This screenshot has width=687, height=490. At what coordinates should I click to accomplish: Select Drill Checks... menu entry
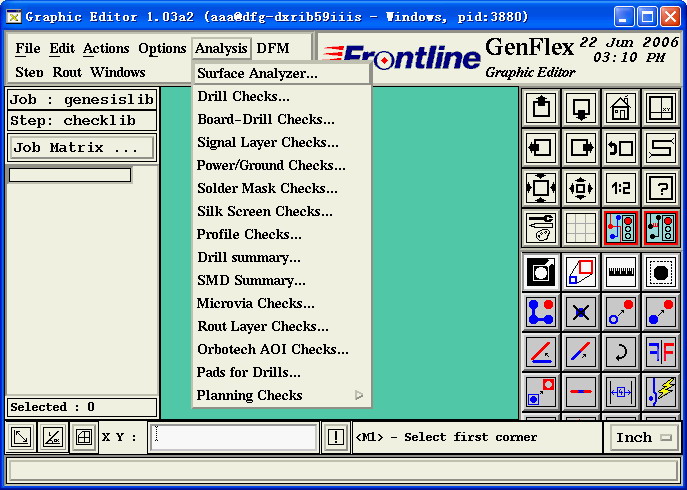[282, 96]
